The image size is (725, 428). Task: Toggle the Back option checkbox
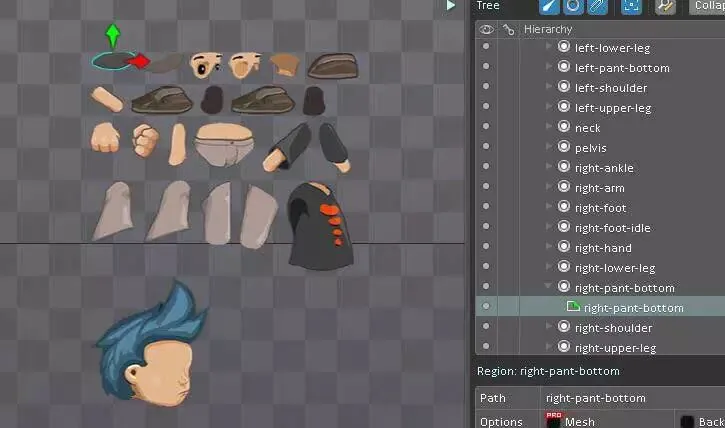click(687, 422)
